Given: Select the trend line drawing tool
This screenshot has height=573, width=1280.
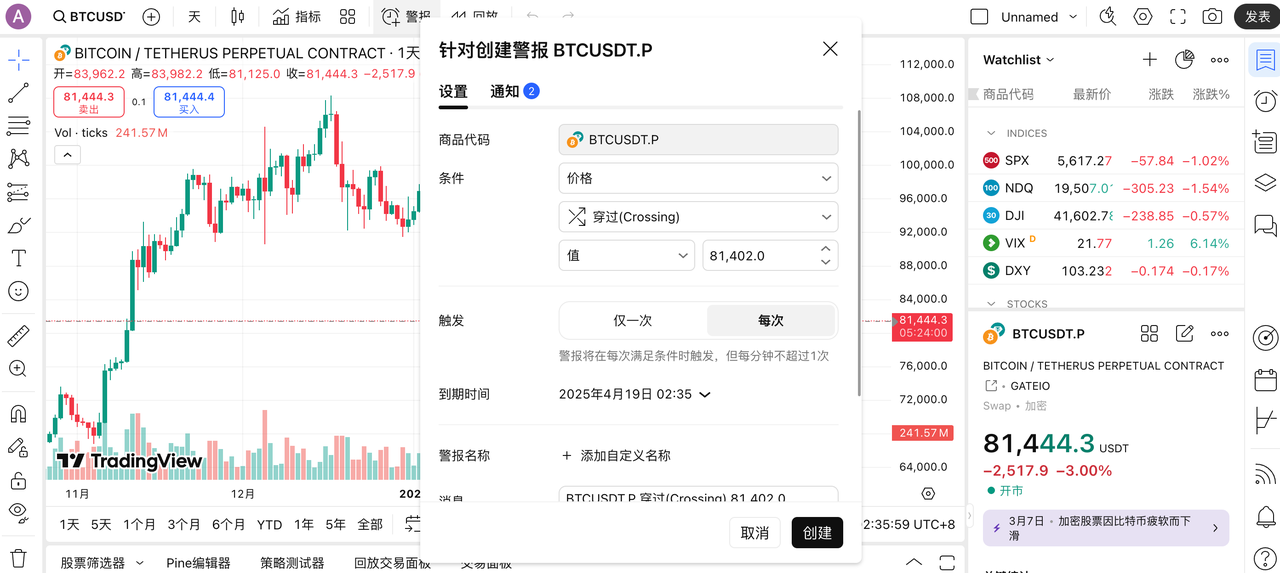Looking at the screenshot, I should click(18, 94).
